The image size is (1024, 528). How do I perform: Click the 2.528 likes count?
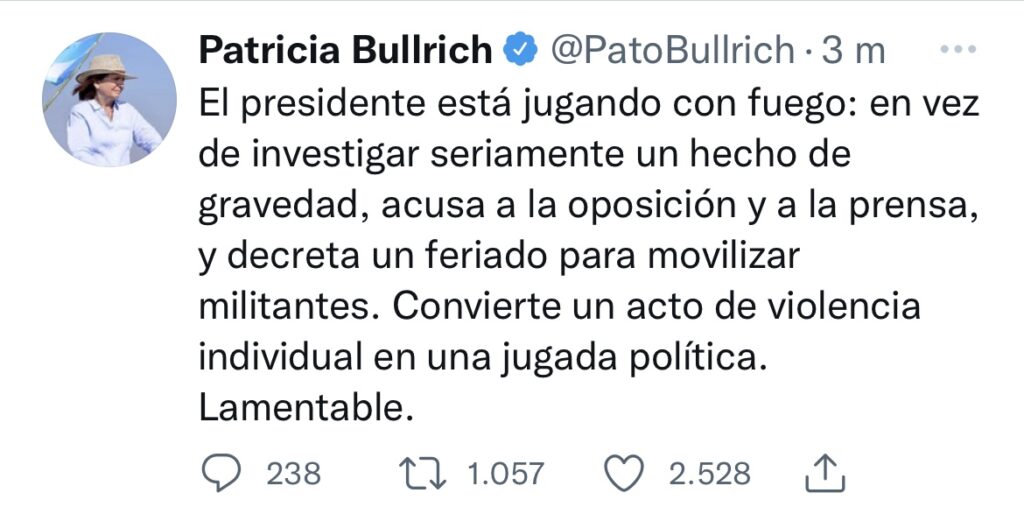pos(709,472)
